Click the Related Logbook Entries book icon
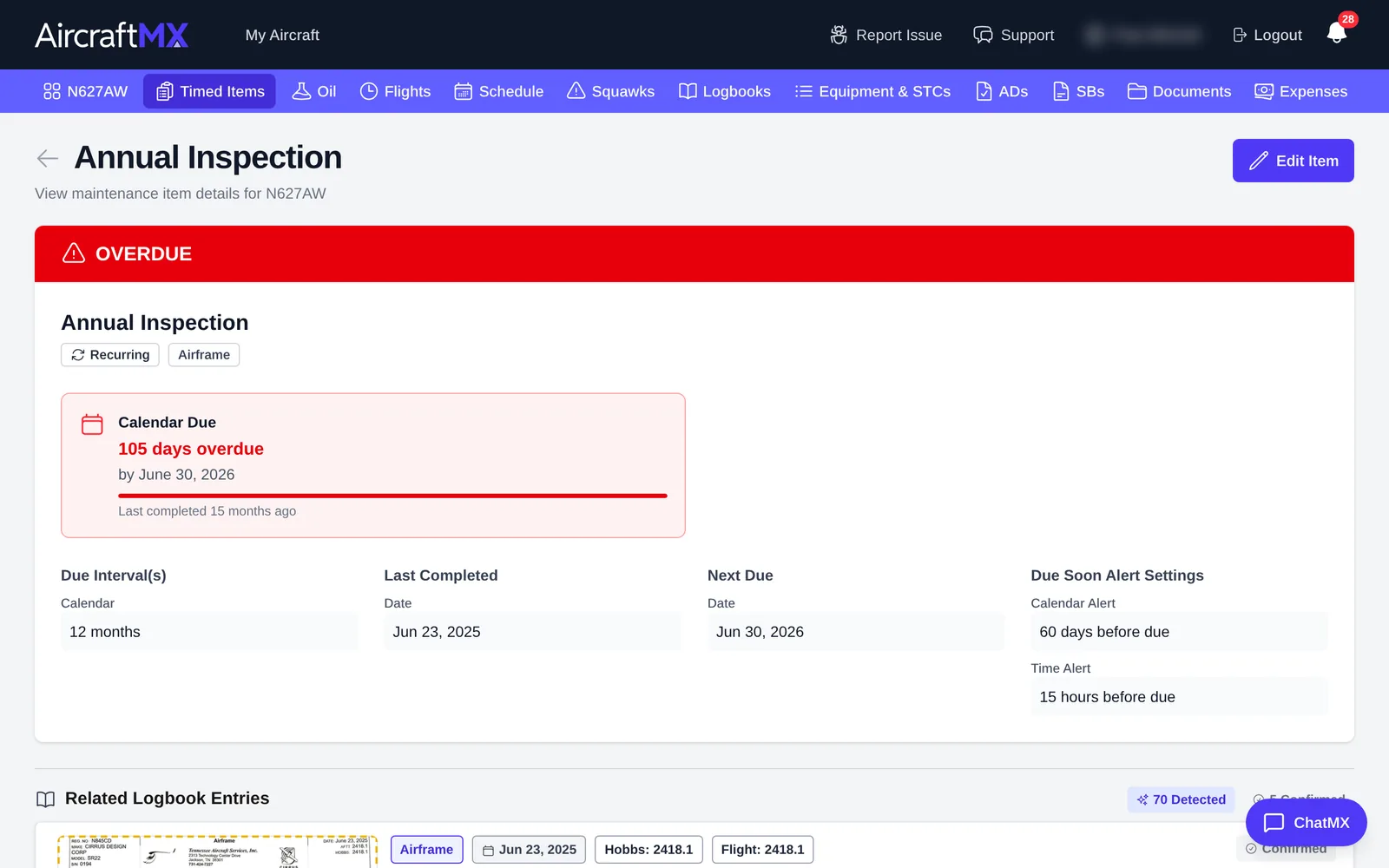The image size is (1389, 868). [x=45, y=799]
